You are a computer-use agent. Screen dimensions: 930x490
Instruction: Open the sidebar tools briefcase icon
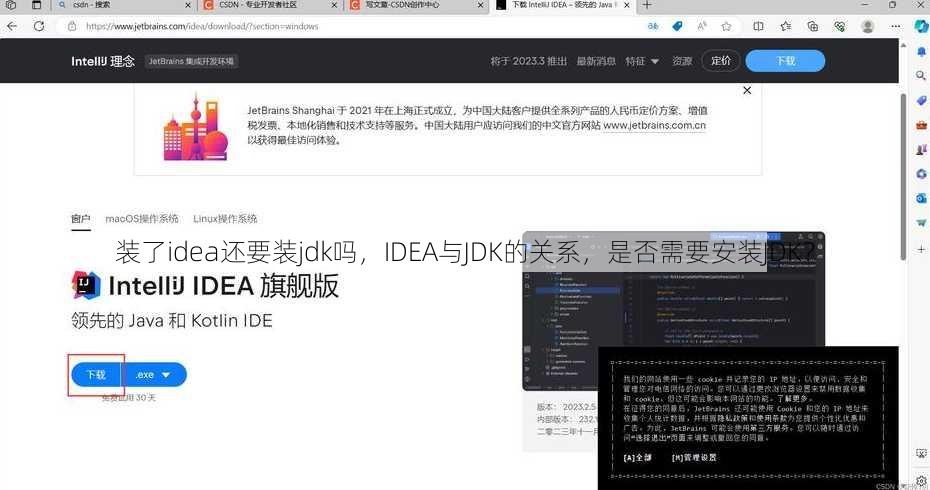coord(921,125)
